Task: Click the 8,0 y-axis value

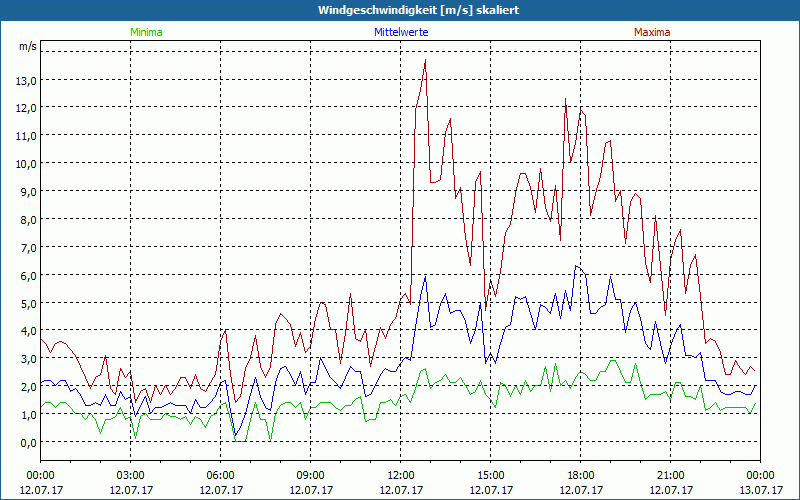Action: [29, 219]
